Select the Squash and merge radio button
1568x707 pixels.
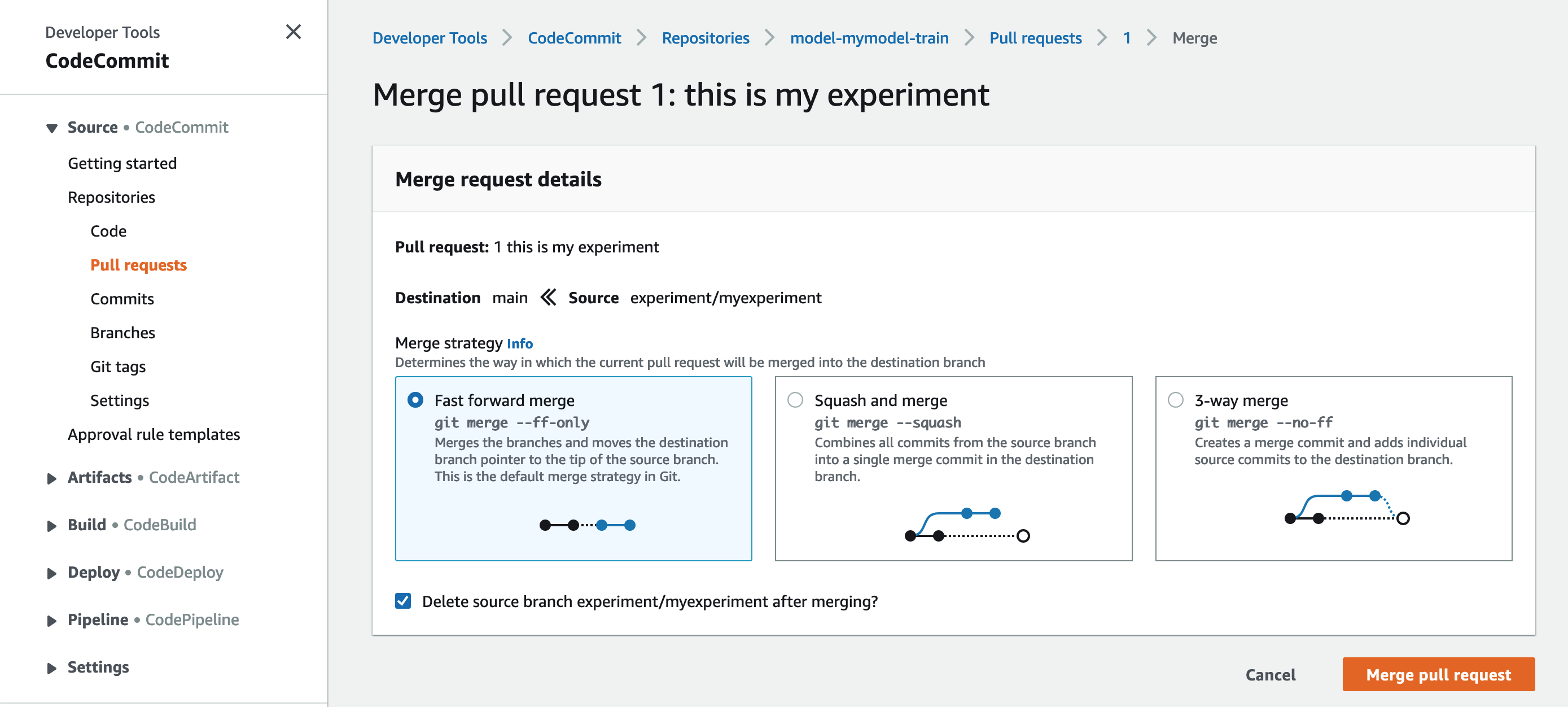tap(795, 400)
